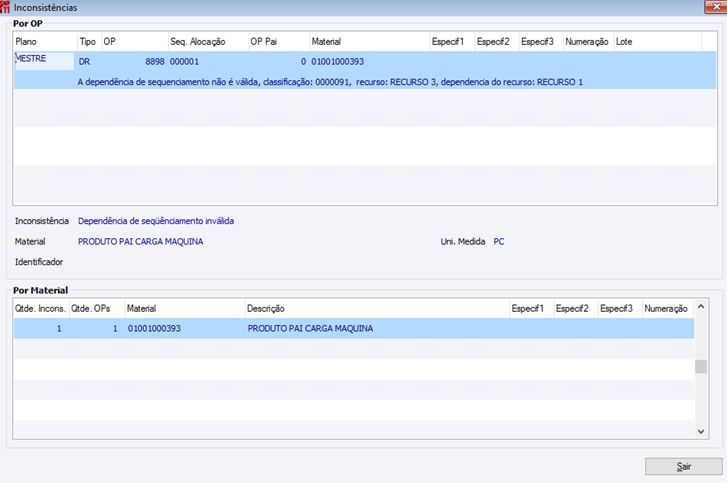Click the Por Material scrollbar thumb
Image resolution: width=727 pixels, height=483 pixels.
[701, 367]
